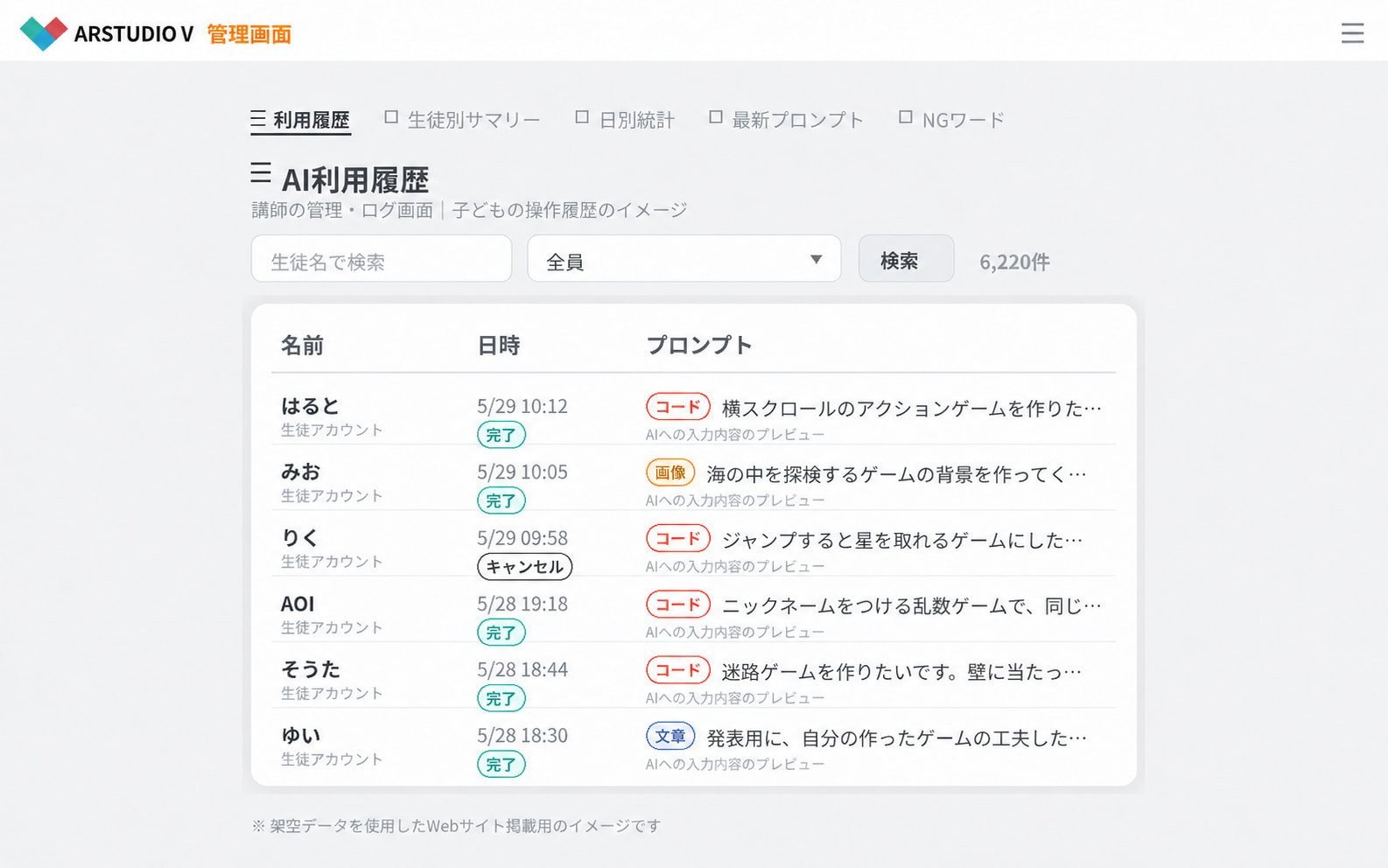Click the 6,220件 result count
The height and width of the screenshot is (868, 1388).
pyautogui.click(x=1014, y=262)
